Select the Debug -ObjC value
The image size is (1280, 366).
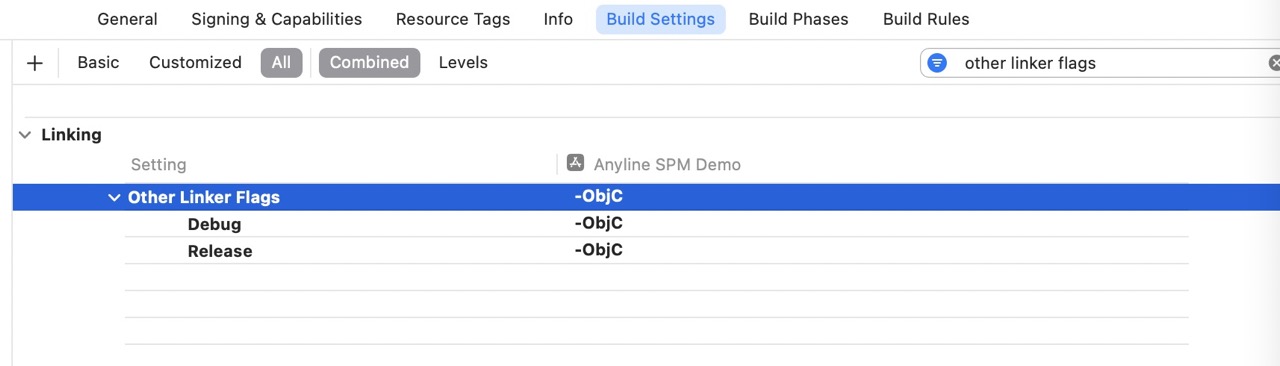click(598, 223)
